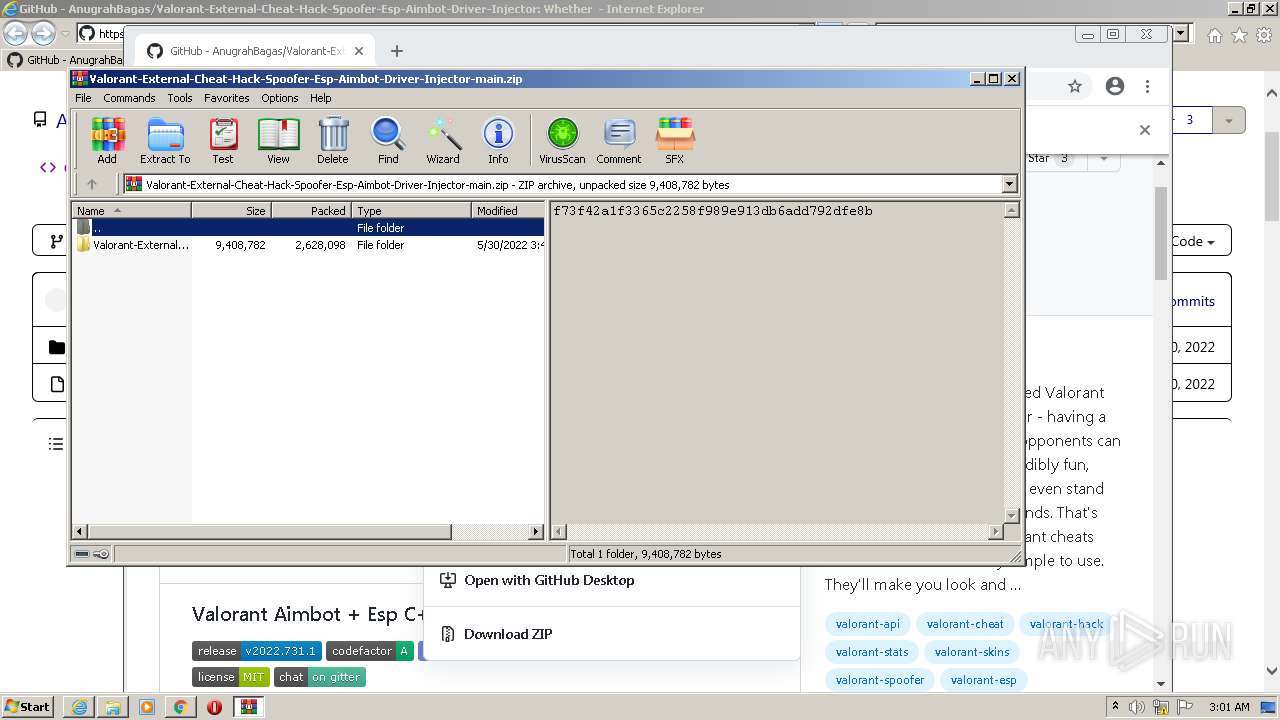The image size is (1280, 720).
Task: Open the Comment tool
Action: [x=619, y=140]
